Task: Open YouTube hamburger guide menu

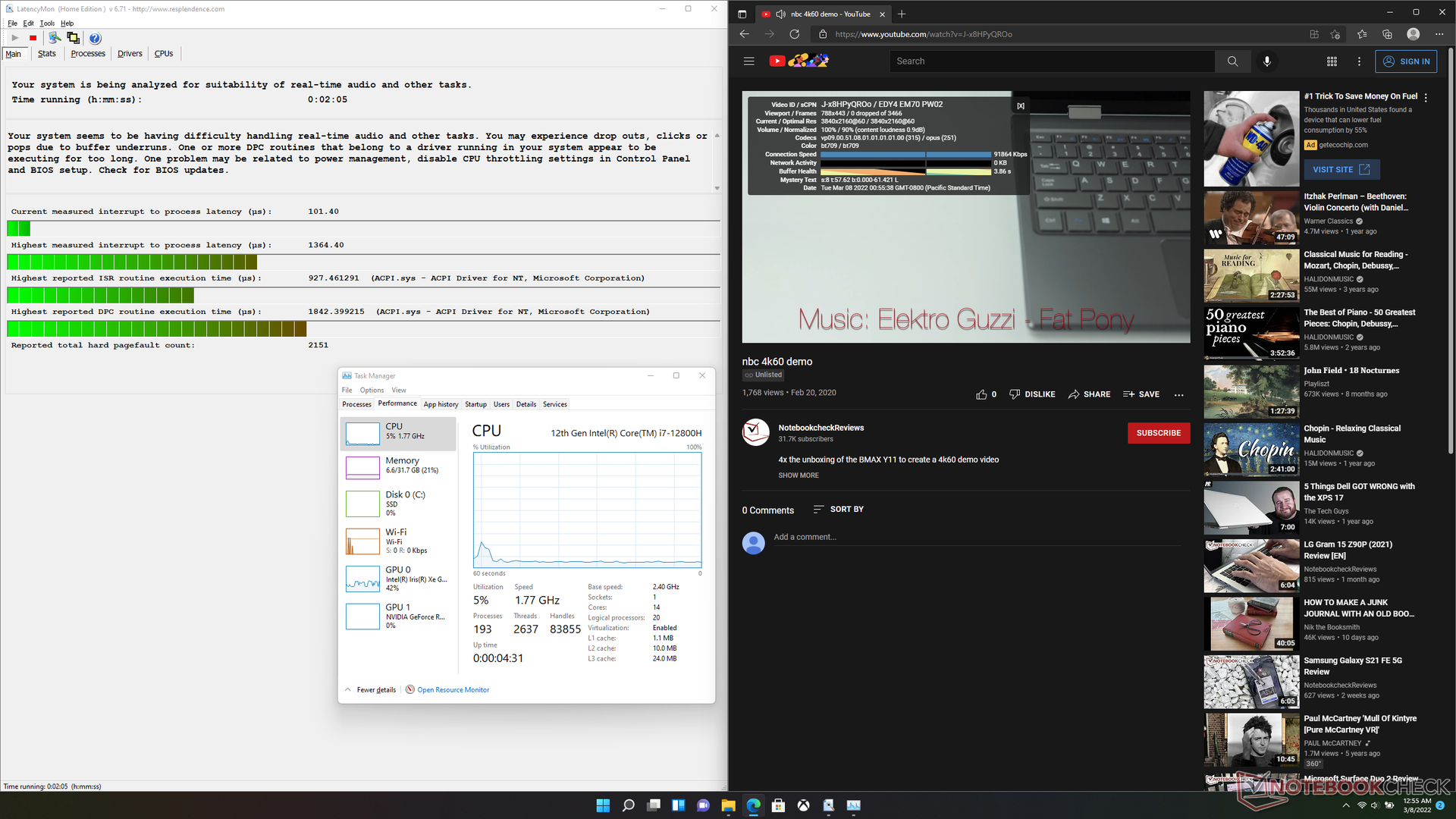Action: coord(748,61)
